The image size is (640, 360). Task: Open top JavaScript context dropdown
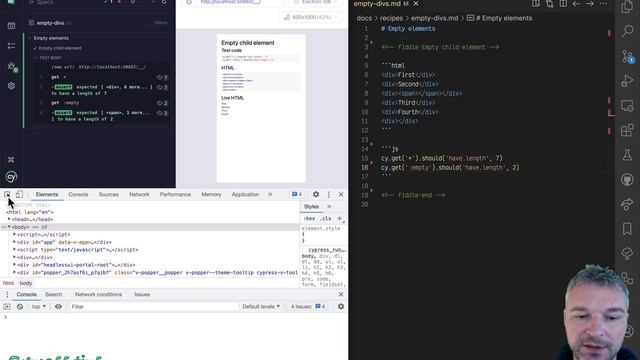point(39,307)
